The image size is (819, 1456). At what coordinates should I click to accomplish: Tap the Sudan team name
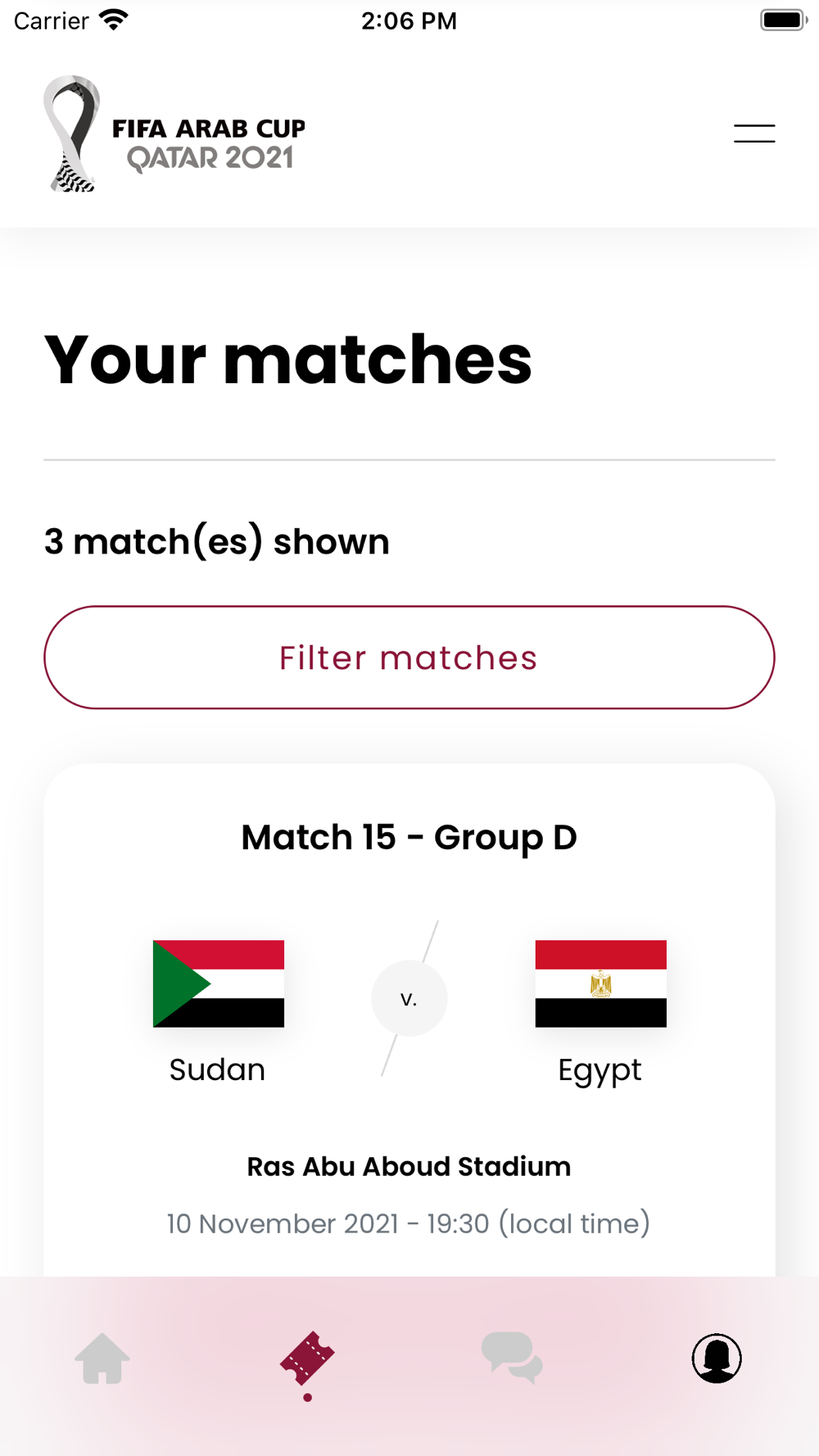click(x=218, y=1069)
